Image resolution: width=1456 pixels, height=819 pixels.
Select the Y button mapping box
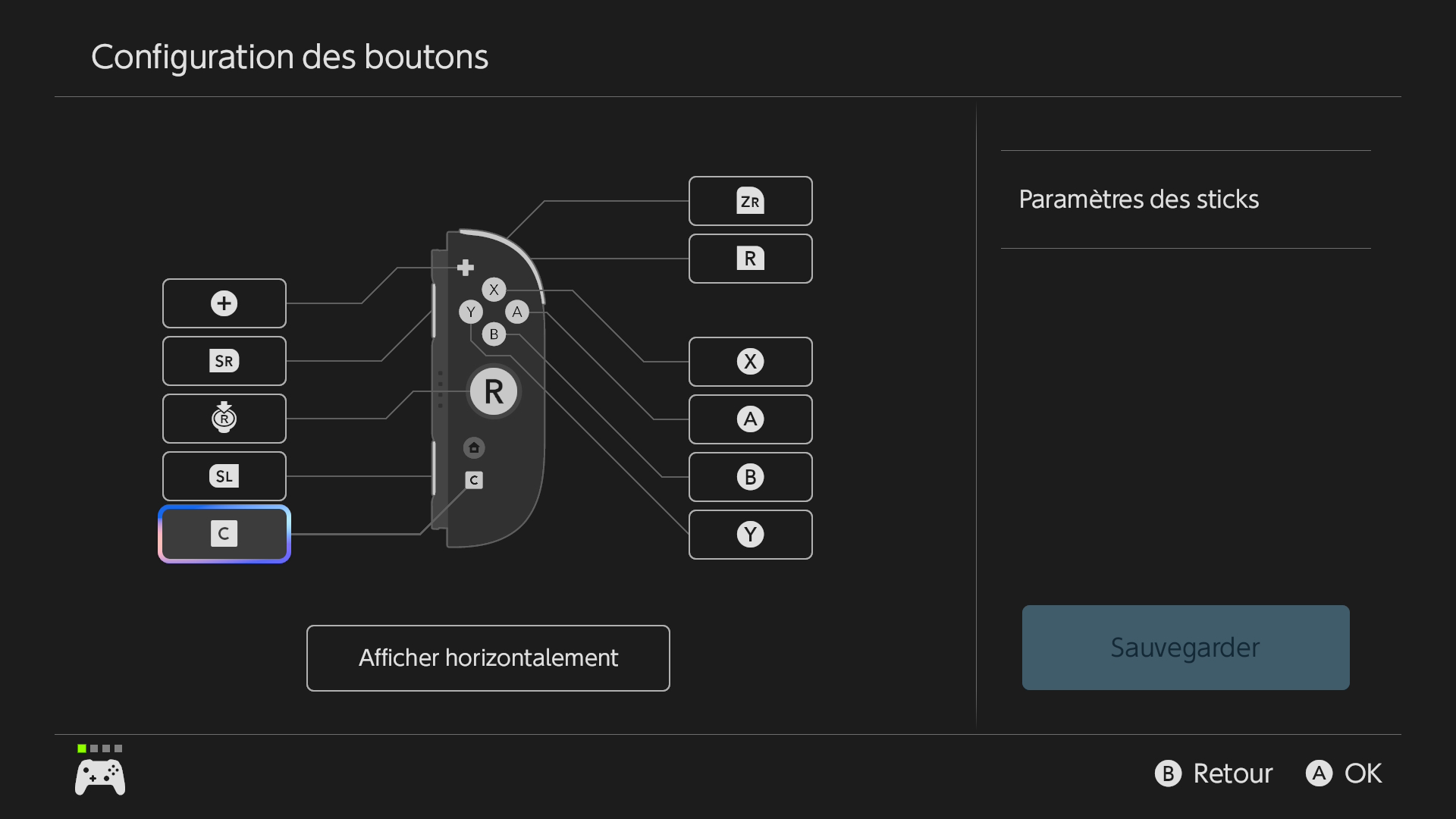pyautogui.click(x=750, y=535)
